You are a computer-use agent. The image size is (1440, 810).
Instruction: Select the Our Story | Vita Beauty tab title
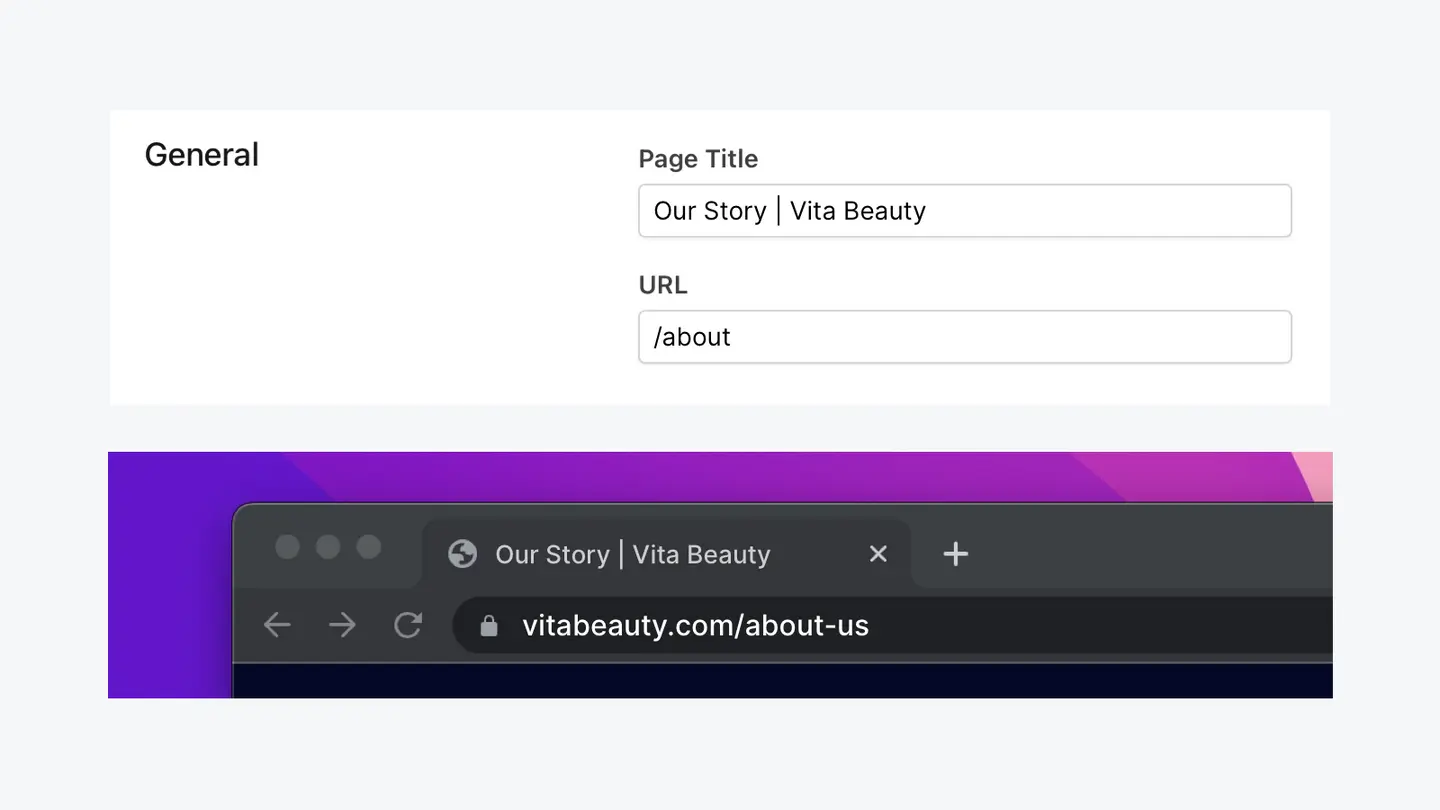632,555
